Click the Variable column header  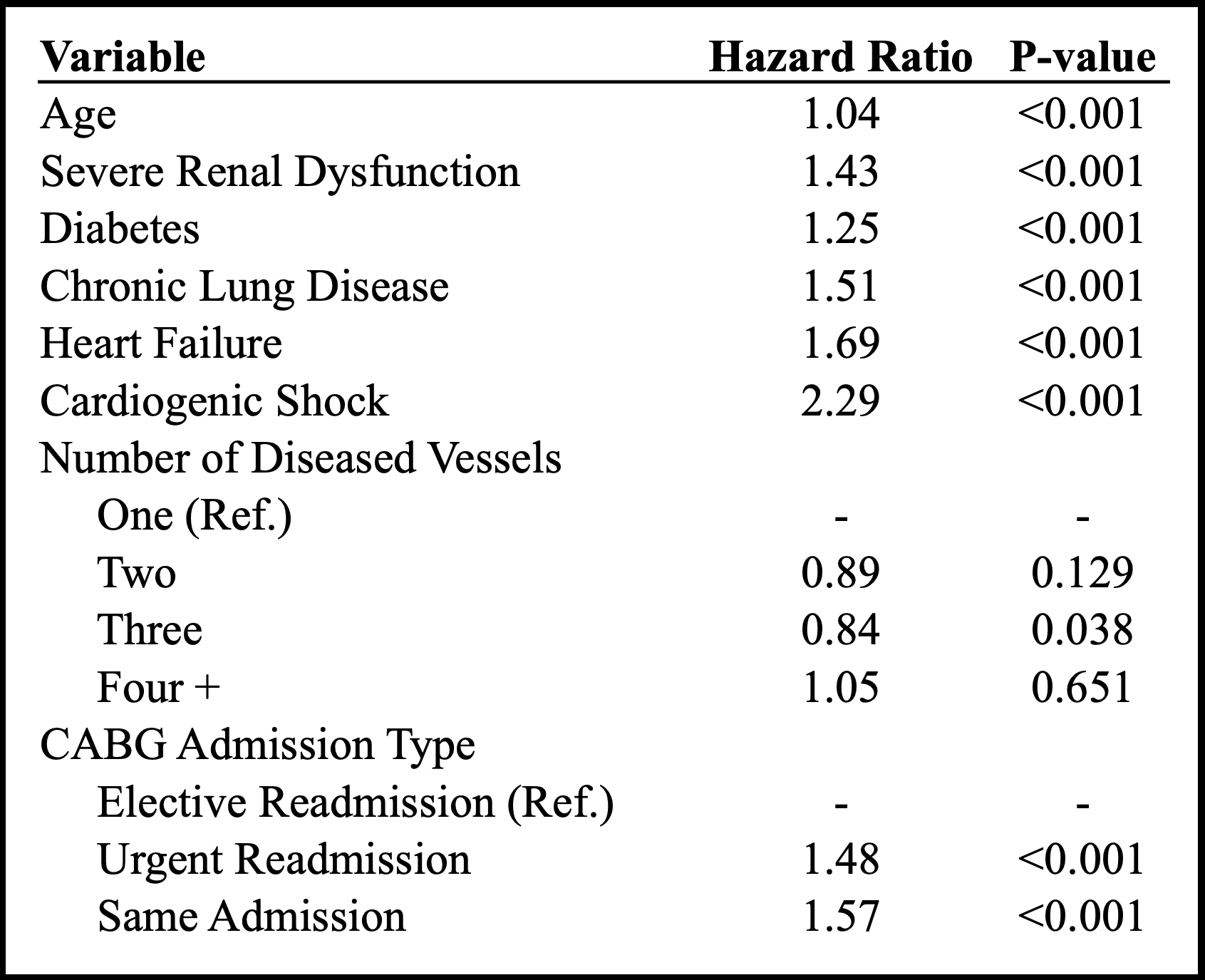[x=123, y=57]
